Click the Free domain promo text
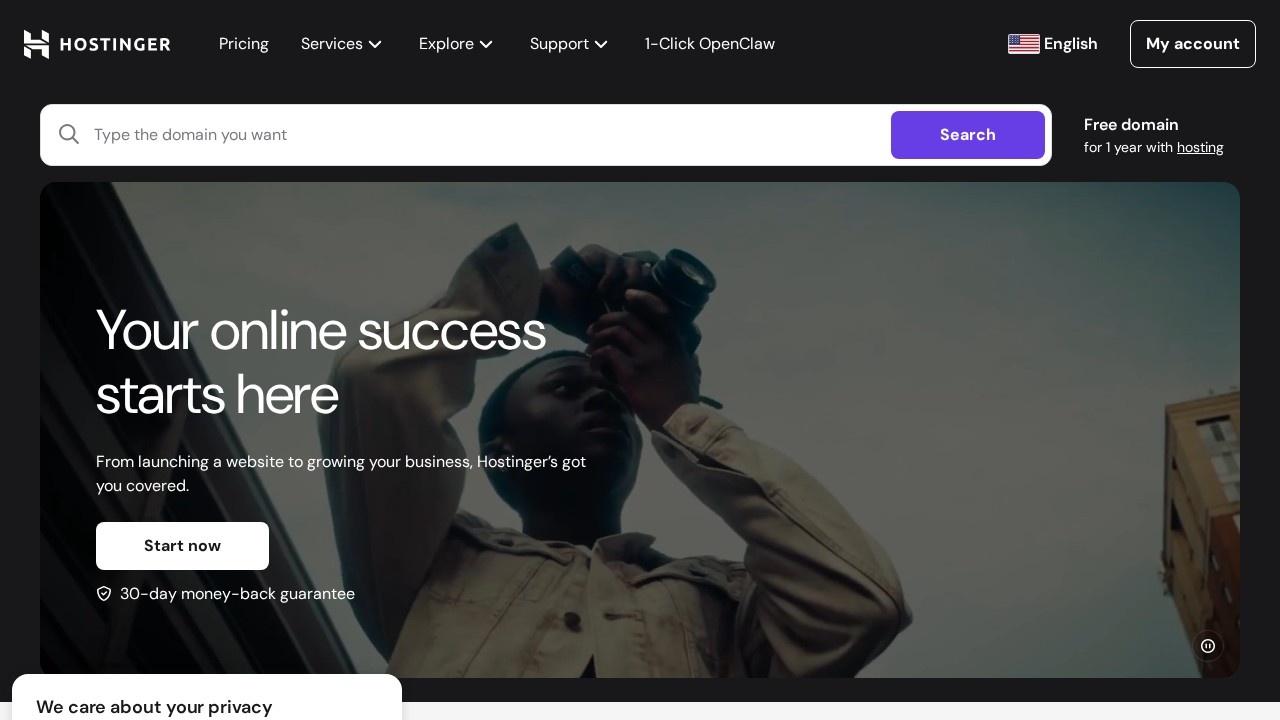1280x720 pixels. point(1131,125)
